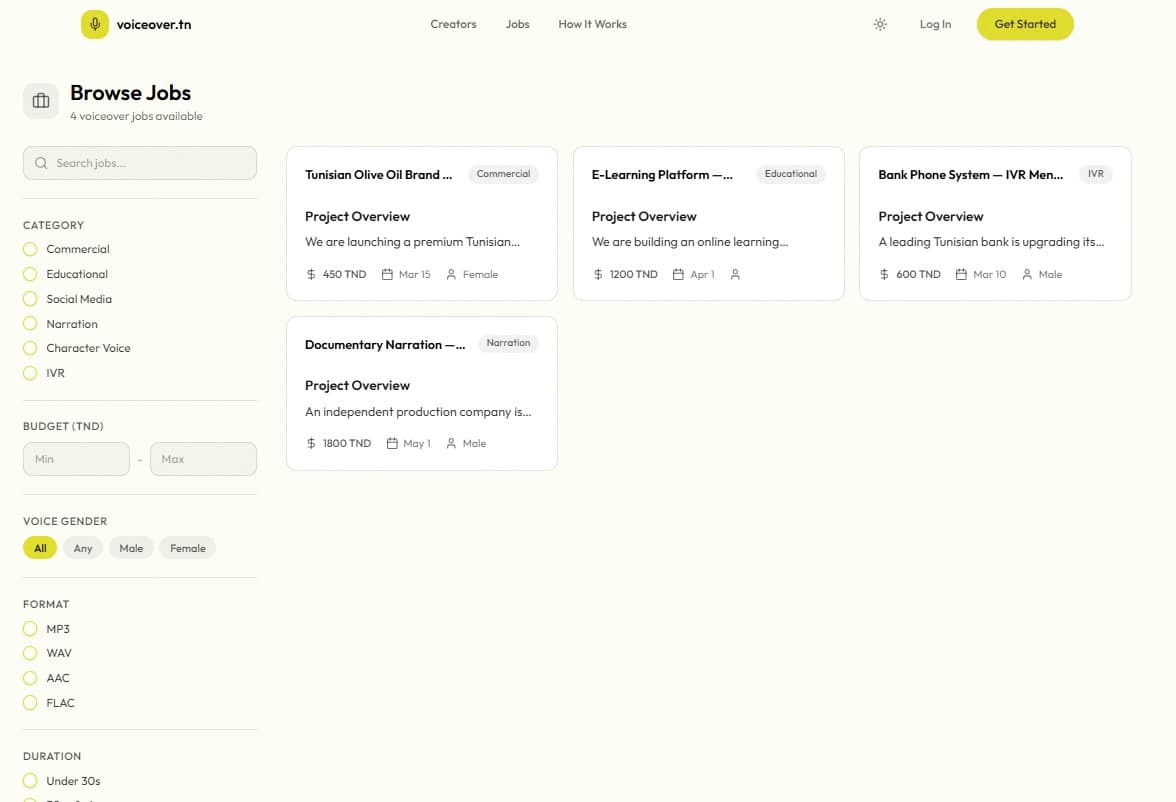Click the Min budget input field
This screenshot has height=802, width=1176.
tap(76, 459)
